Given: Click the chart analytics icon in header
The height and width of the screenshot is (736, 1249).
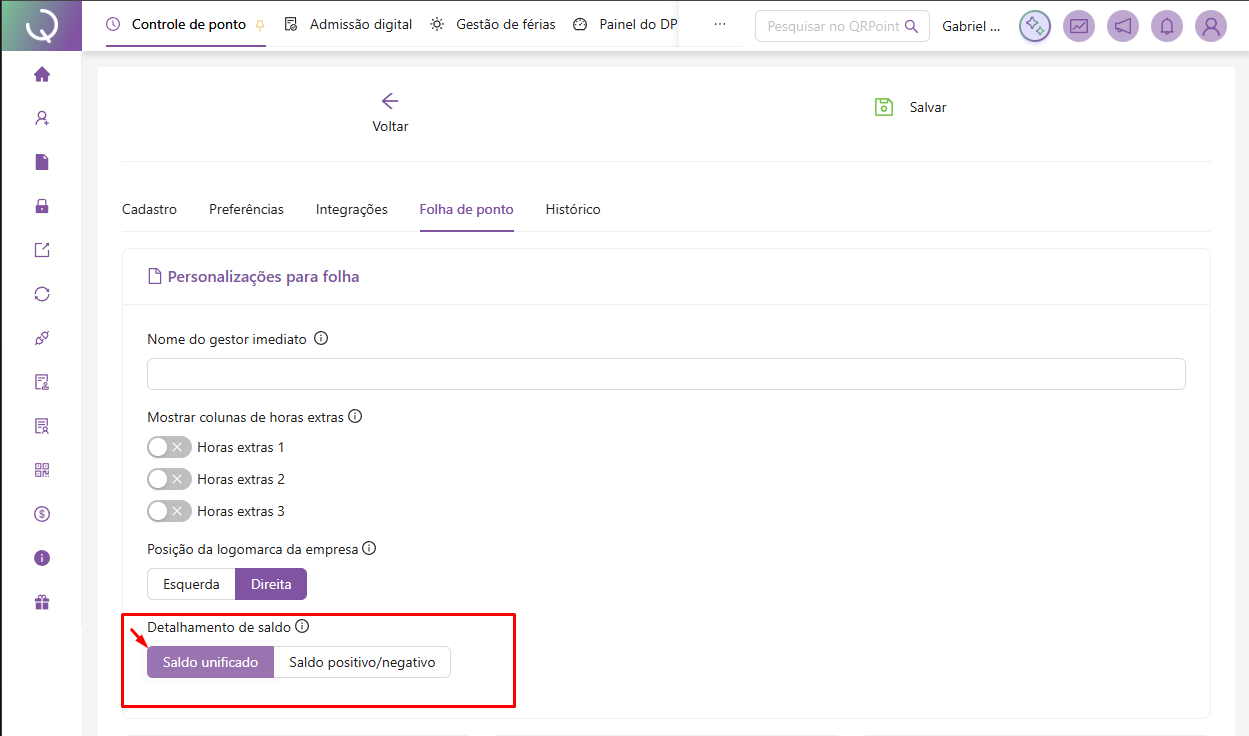Looking at the screenshot, I should click(1079, 27).
